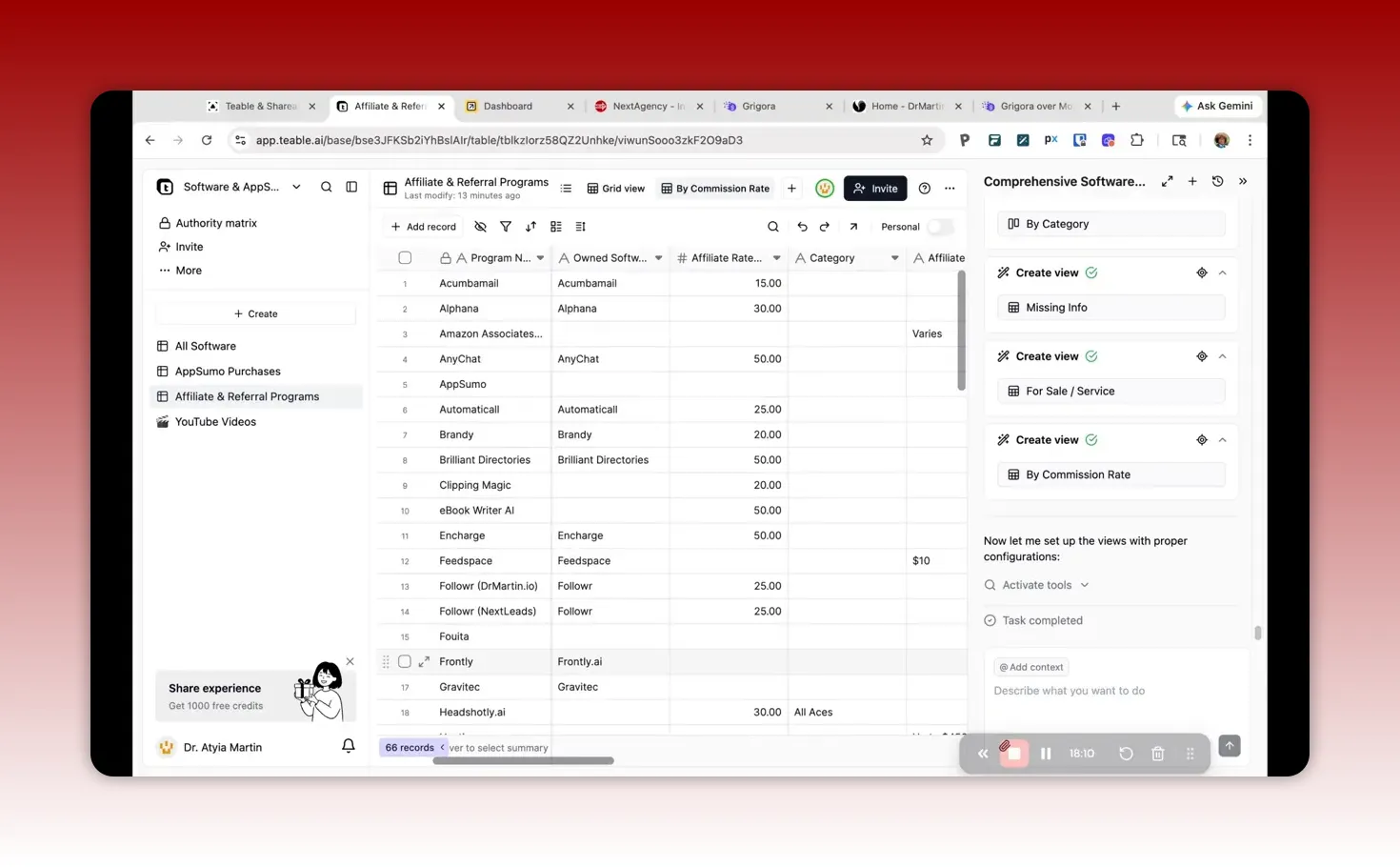Click the undo icon
Viewport: 1400px width, 867px height.
(x=802, y=227)
